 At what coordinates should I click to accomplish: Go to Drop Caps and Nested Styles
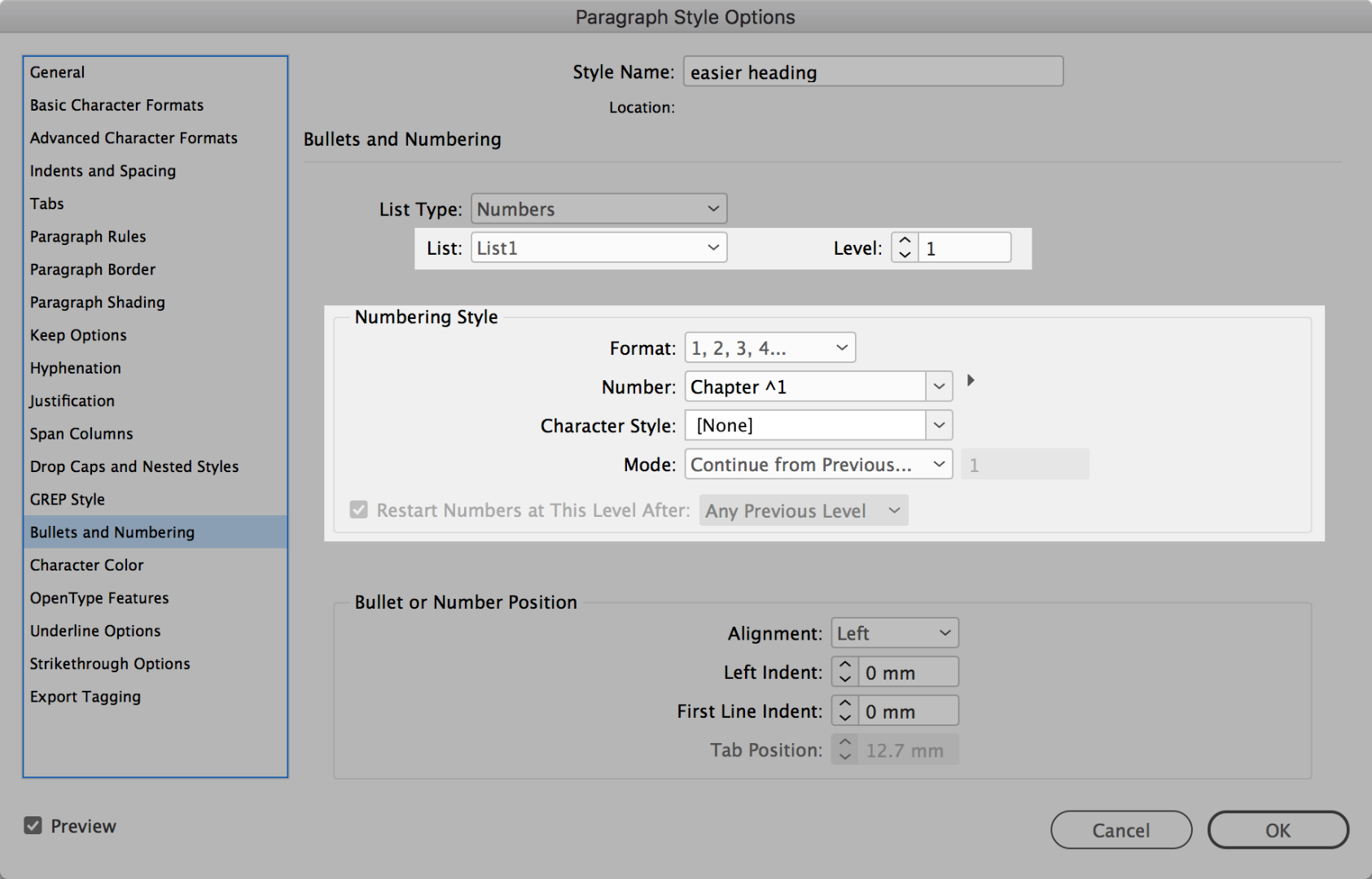click(134, 466)
